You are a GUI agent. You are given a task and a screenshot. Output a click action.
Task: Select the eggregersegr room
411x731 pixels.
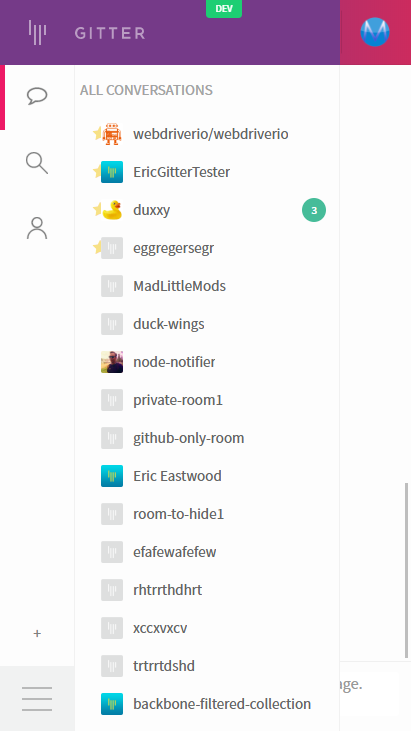point(207,248)
